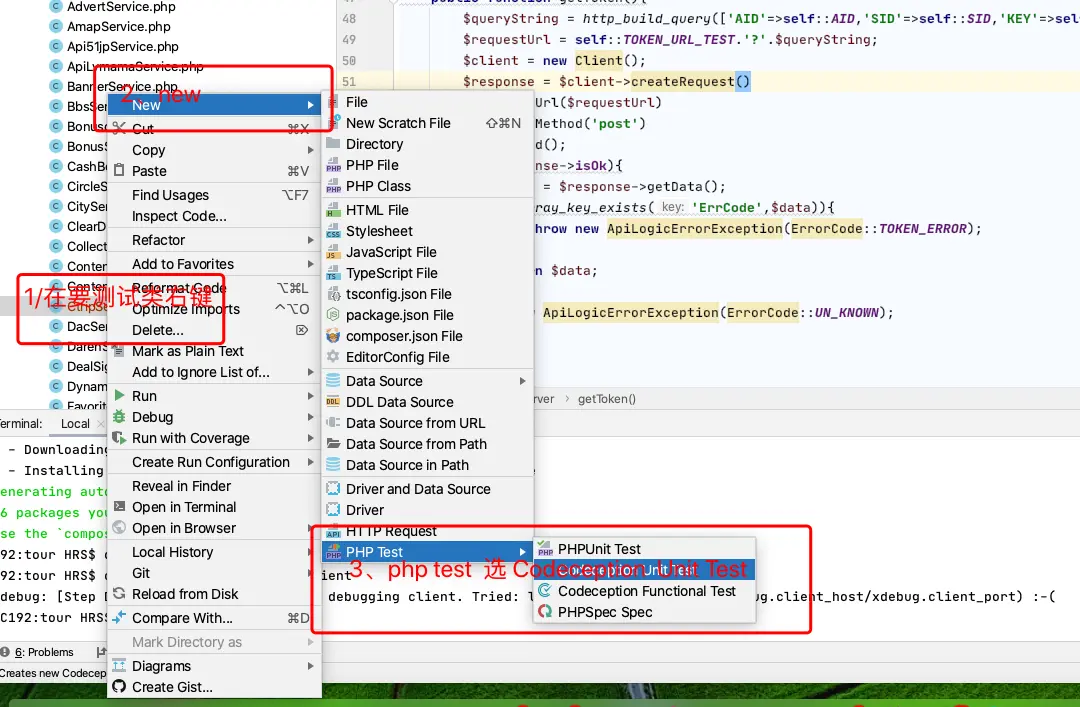1080x707 pixels.
Task: Click the Run with Coverage icon
Action: (119, 438)
